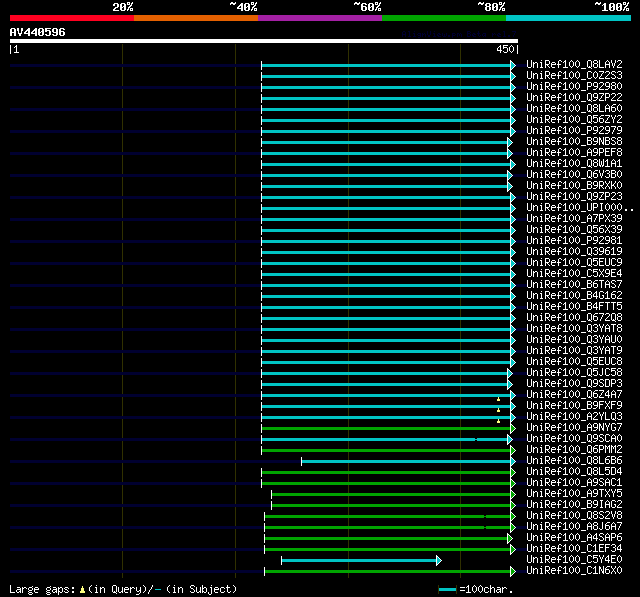
Task: Select the white AV440596 query sequence bar
Action: coord(264,41)
